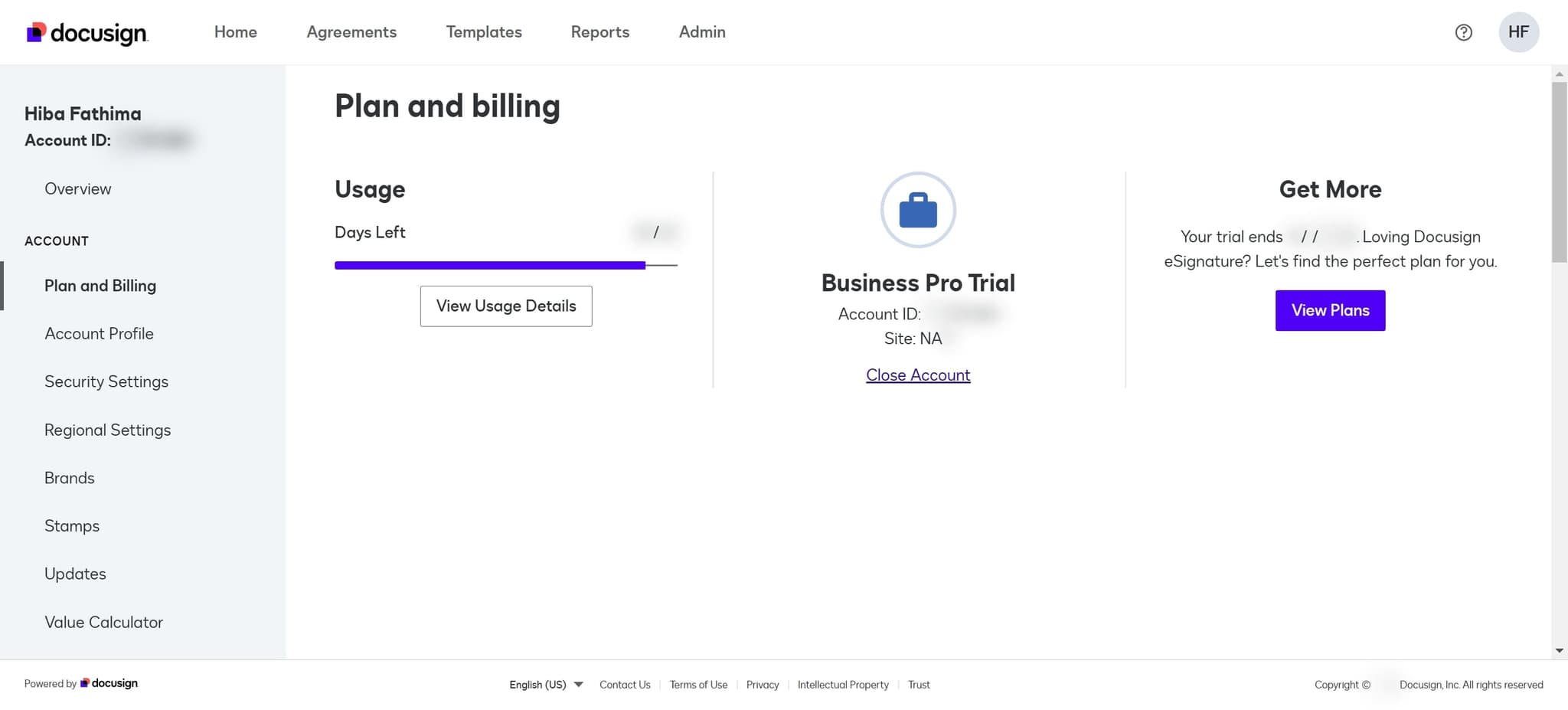1568x710 pixels.
Task: Click the blue briefcase plan icon
Action: coord(918,210)
